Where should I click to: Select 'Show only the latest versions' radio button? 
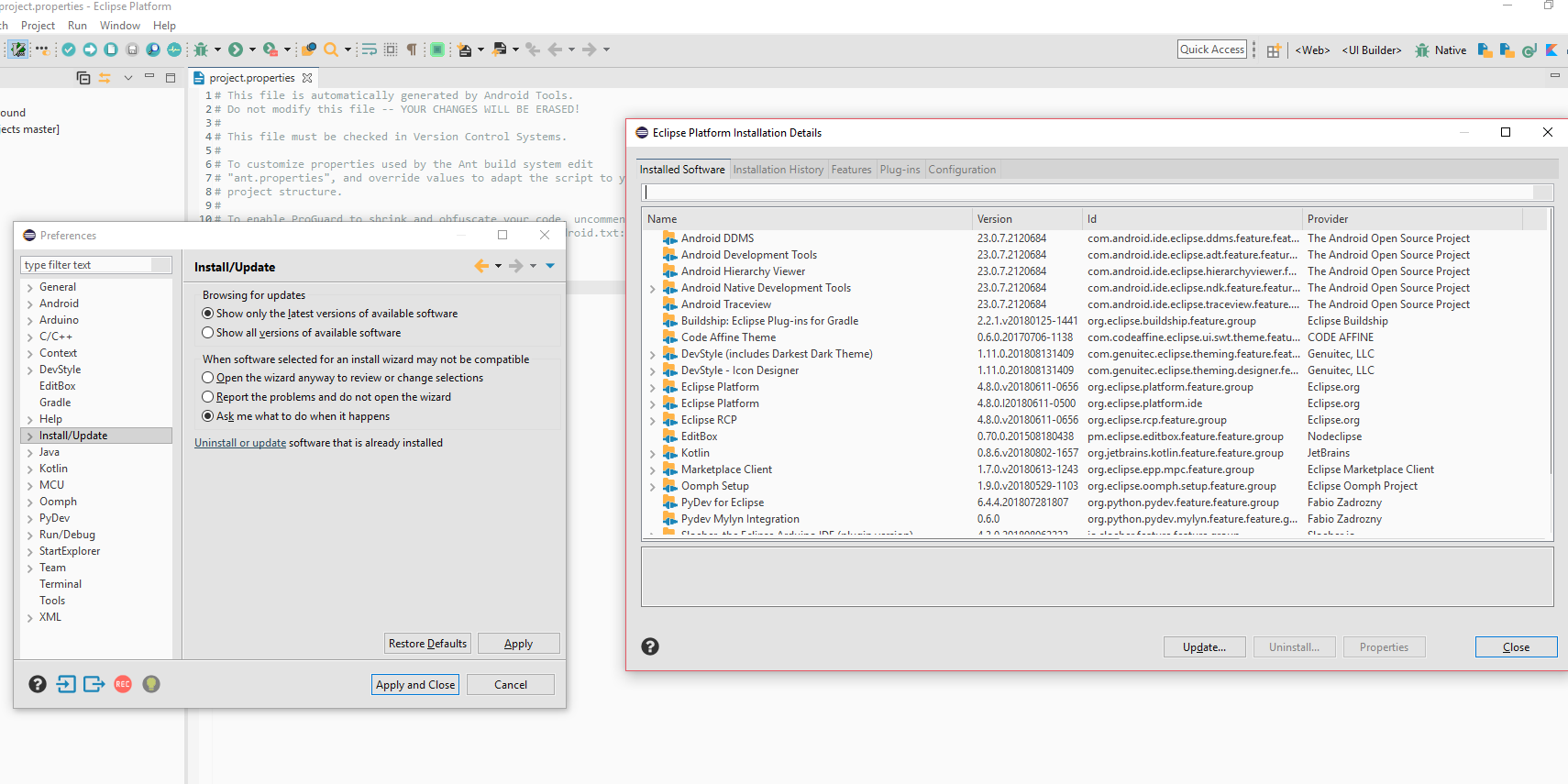point(208,314)
